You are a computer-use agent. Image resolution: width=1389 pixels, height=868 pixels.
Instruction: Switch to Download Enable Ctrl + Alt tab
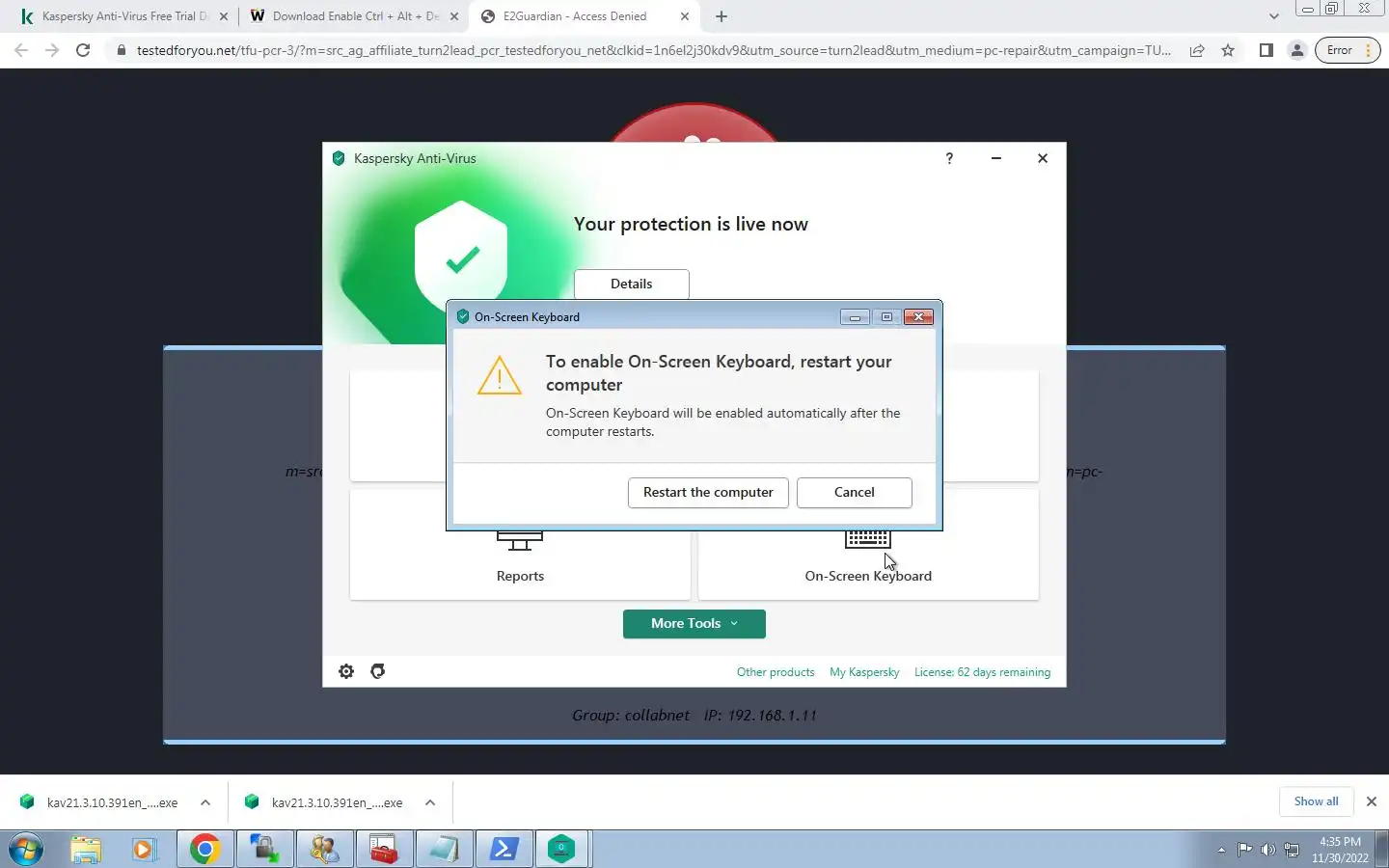[x=354, y=16]
